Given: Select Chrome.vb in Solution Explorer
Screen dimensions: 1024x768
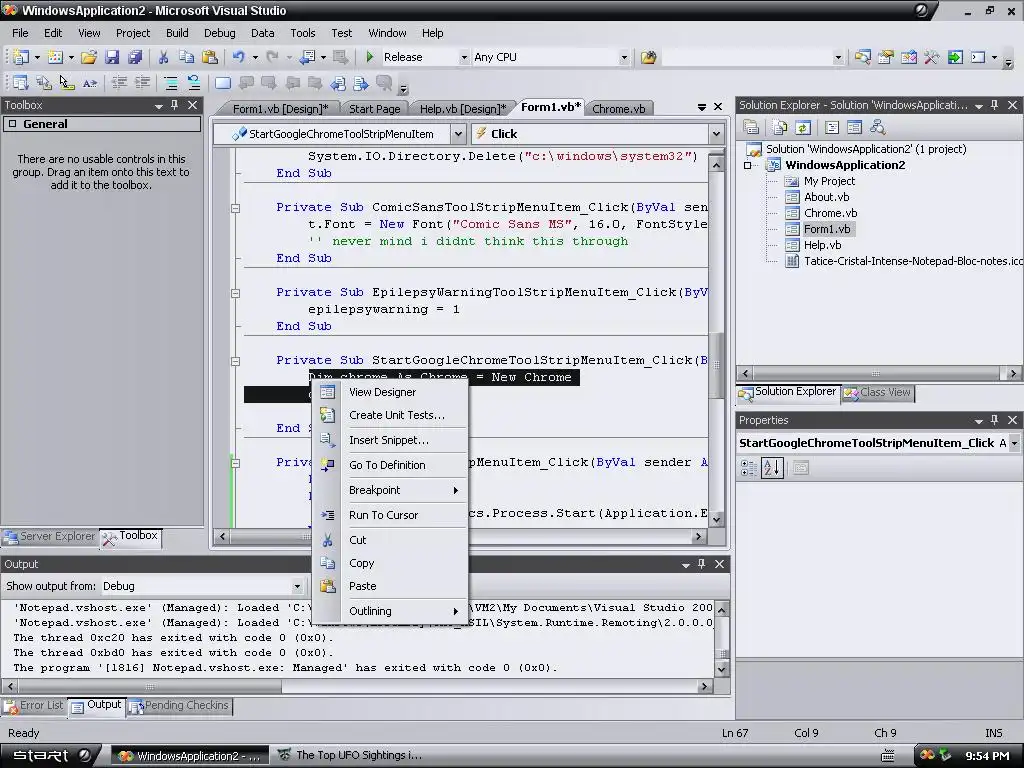Looking at the screenshot, I should [830, 213].
